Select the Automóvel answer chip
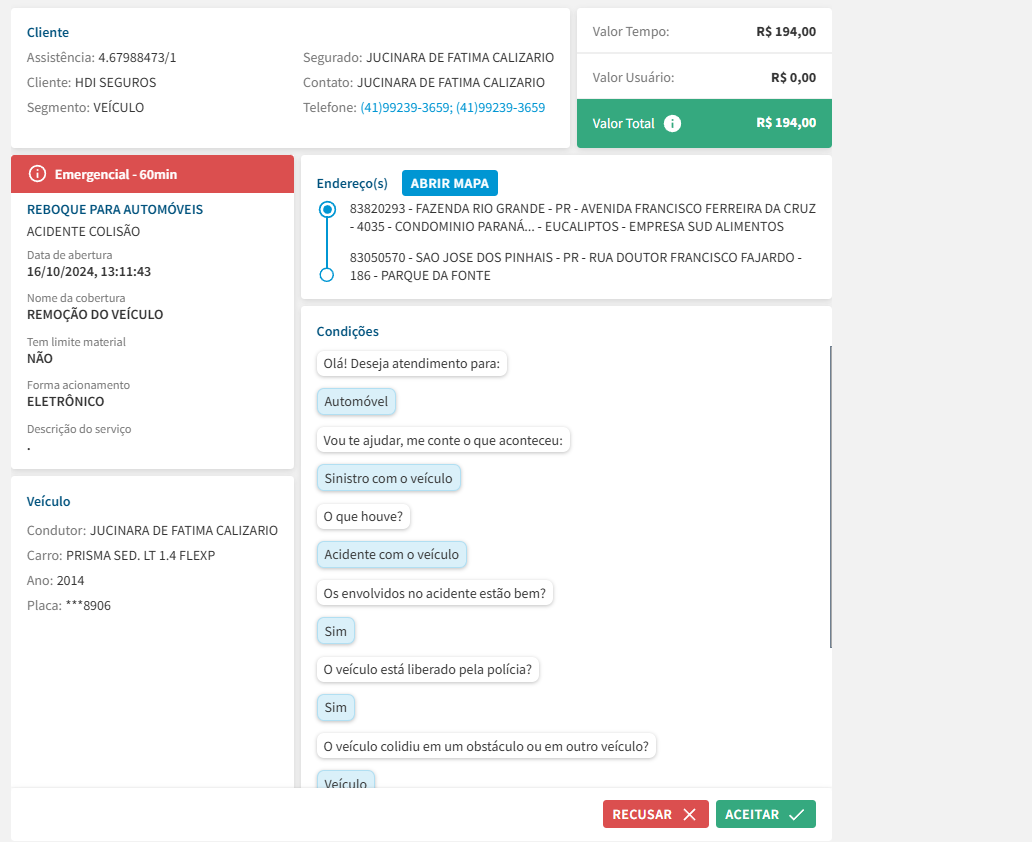 click(x=357, y=402)
